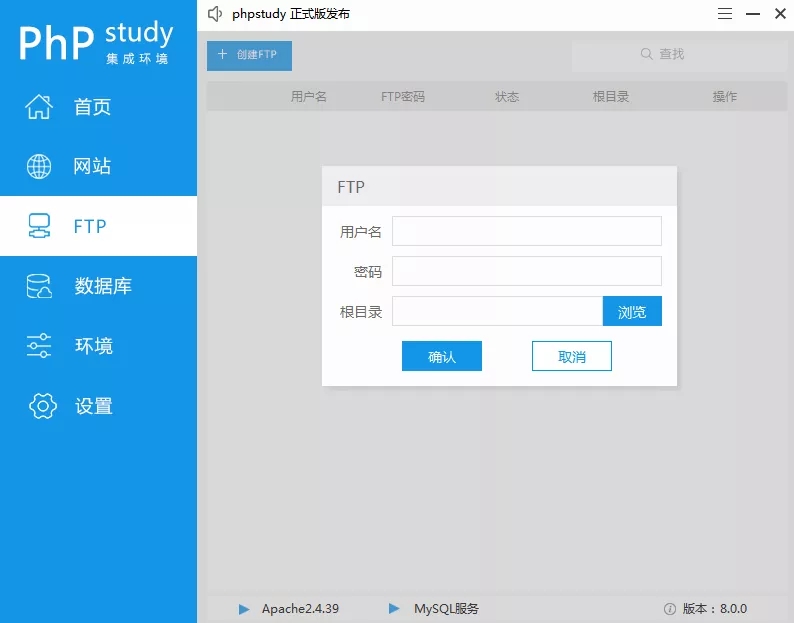Start MySQL服务 using its play arrow
The width and height of the screenshot is (794, 623).
[394, 608]
